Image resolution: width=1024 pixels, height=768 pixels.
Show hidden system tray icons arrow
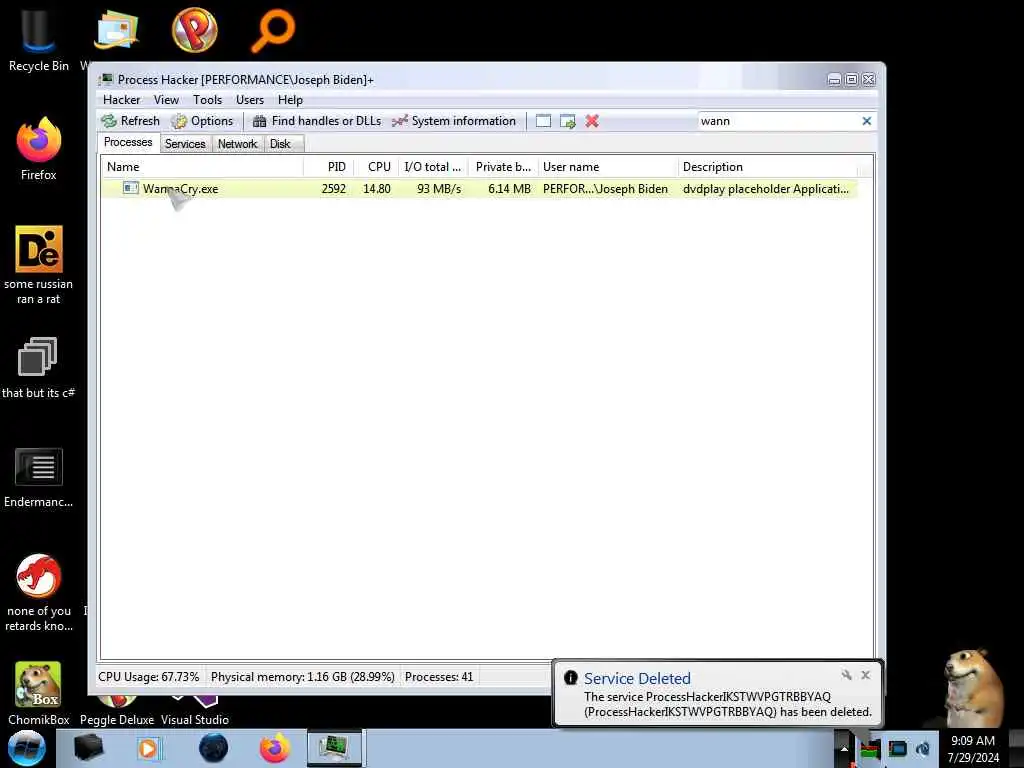coord(844,749)
